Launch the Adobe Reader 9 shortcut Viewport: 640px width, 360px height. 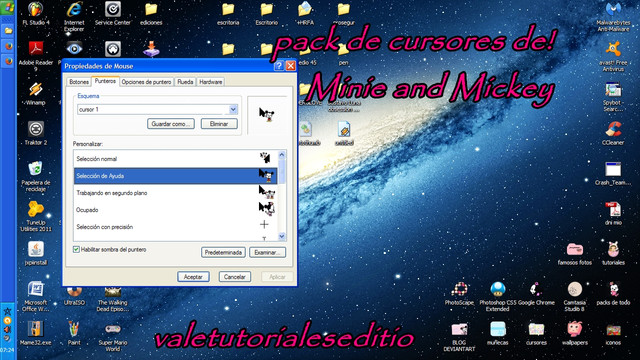(36, 56)
